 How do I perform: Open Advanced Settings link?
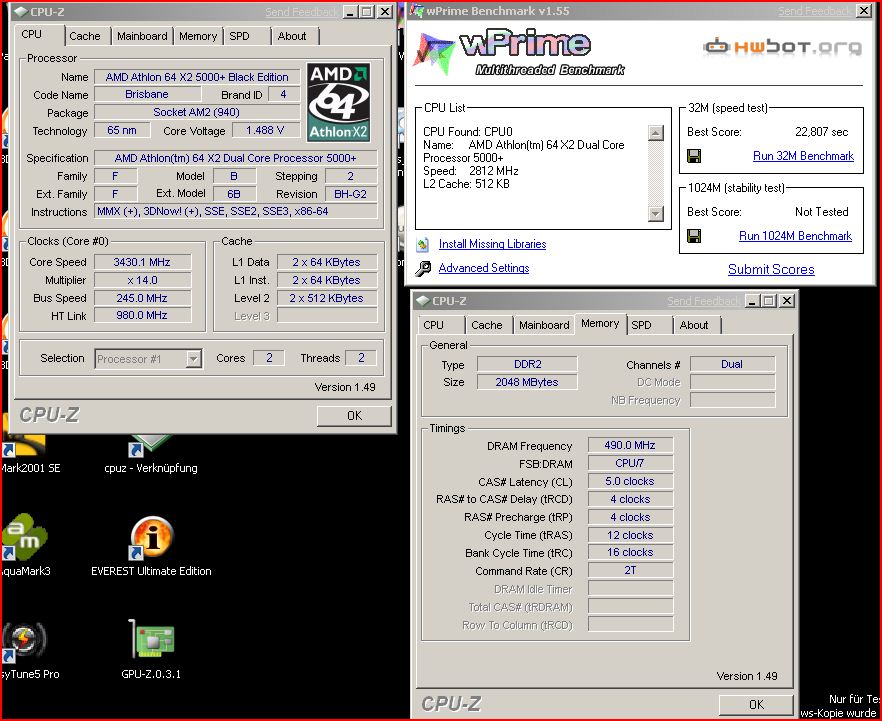(x=484, y=268)
